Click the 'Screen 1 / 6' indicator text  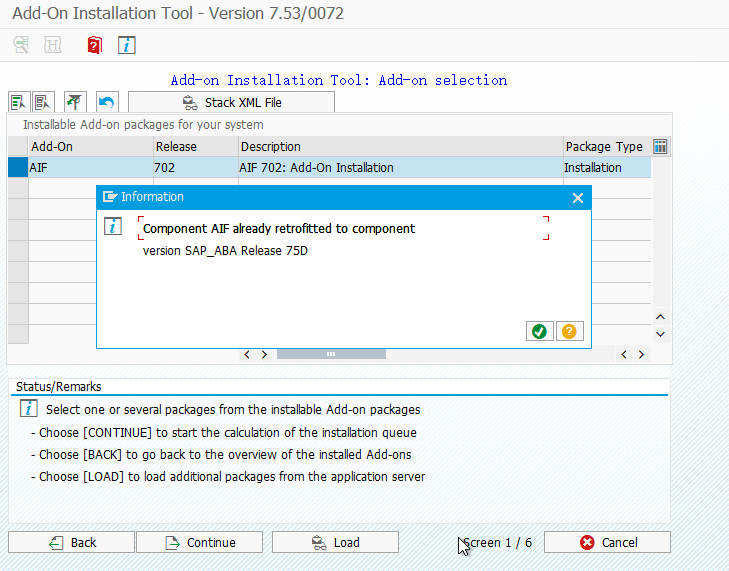click(497, 543)
